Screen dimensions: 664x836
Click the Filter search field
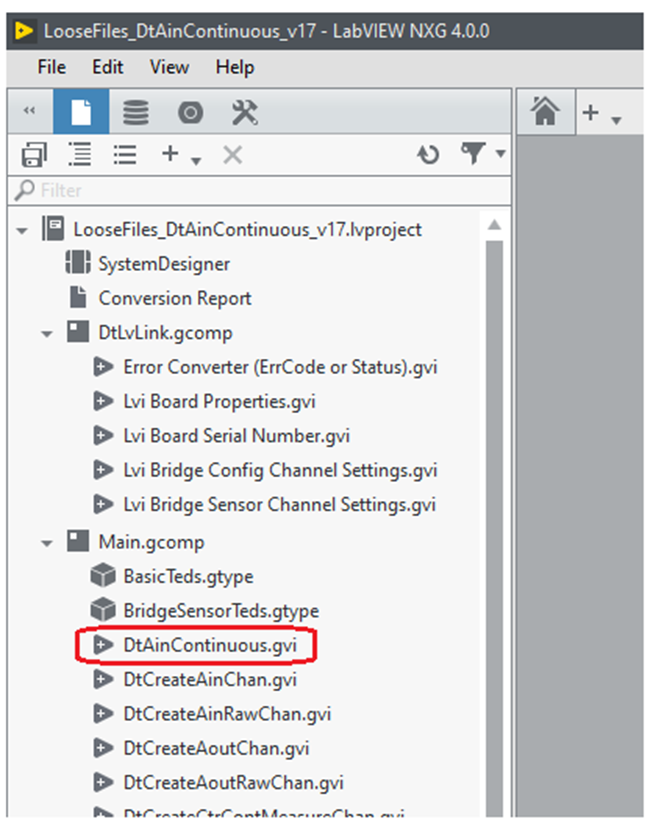pos(250,190)
